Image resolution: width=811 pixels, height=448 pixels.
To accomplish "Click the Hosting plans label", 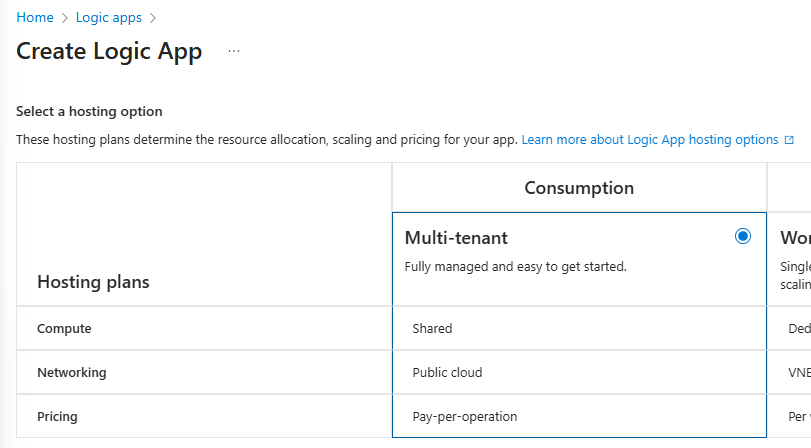I will pyautogui.click(x=93, y=282).
